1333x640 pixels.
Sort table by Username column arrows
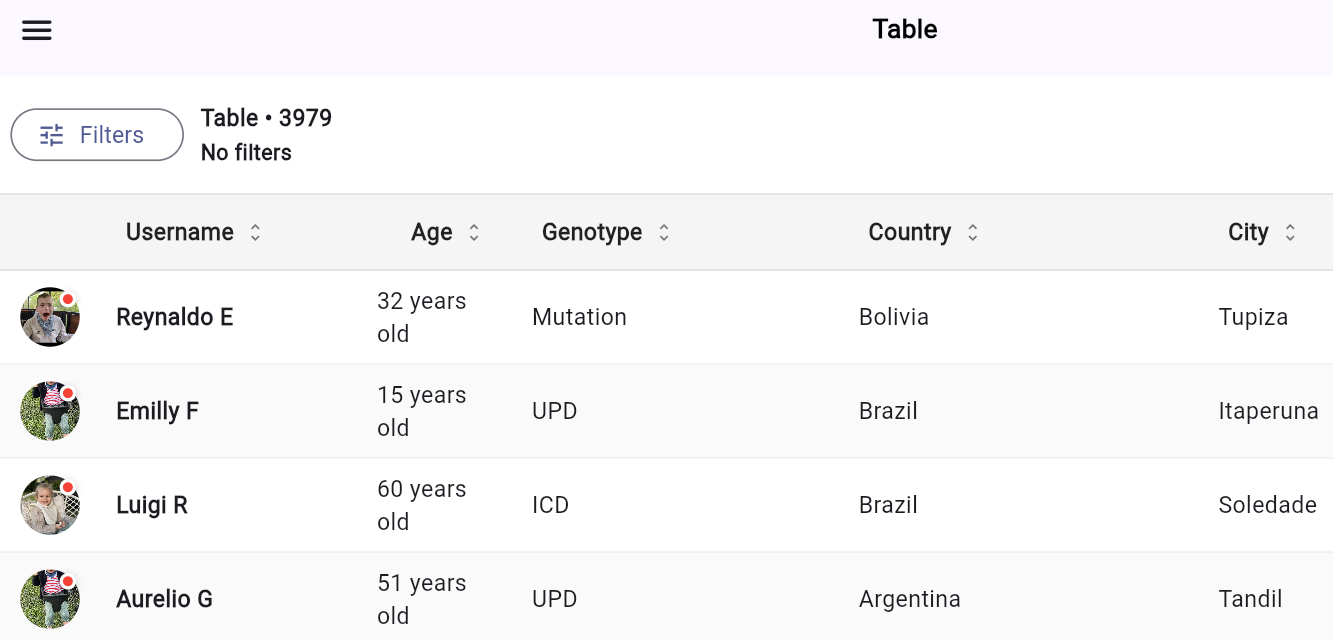click(255, 233)
